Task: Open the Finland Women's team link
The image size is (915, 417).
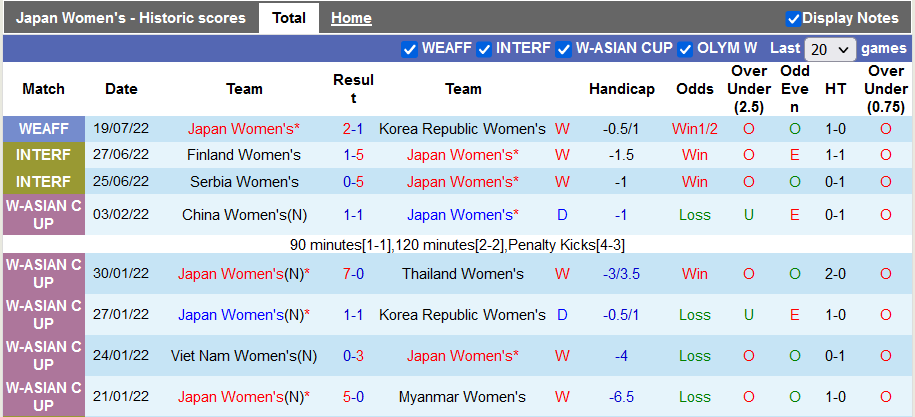Action: click(x=244, y=155)
